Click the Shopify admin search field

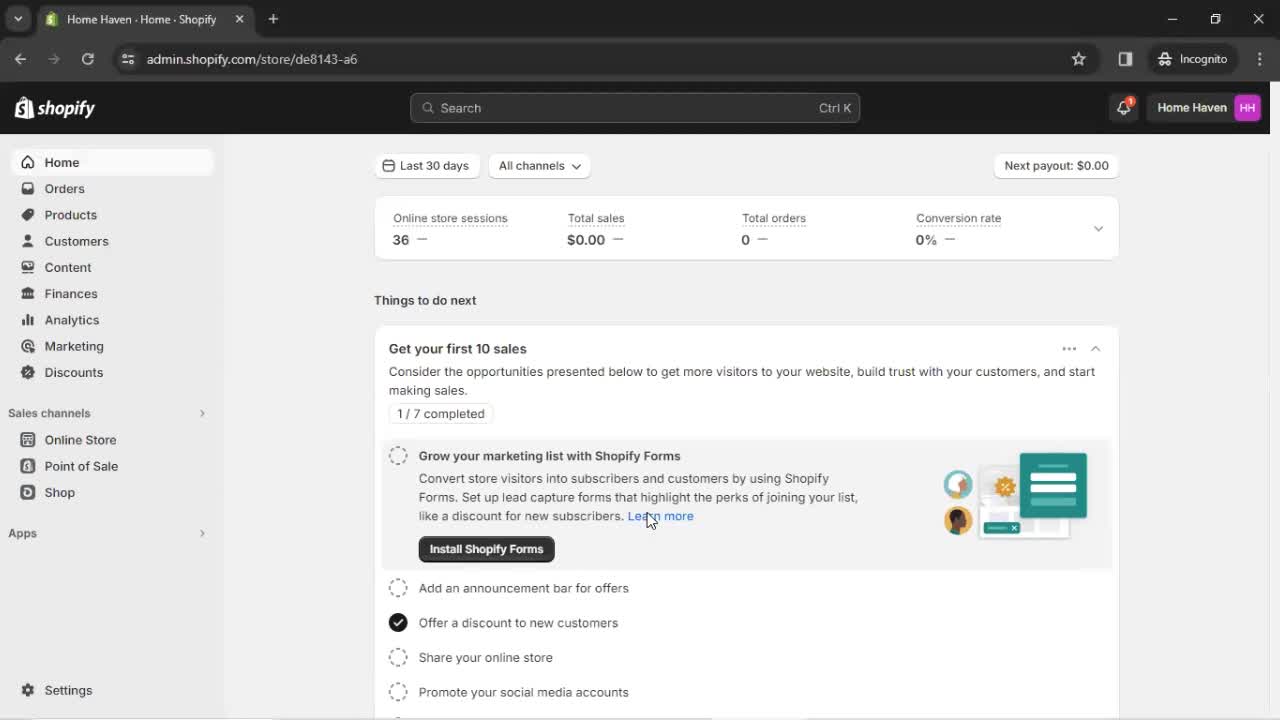tap(635, 108)
